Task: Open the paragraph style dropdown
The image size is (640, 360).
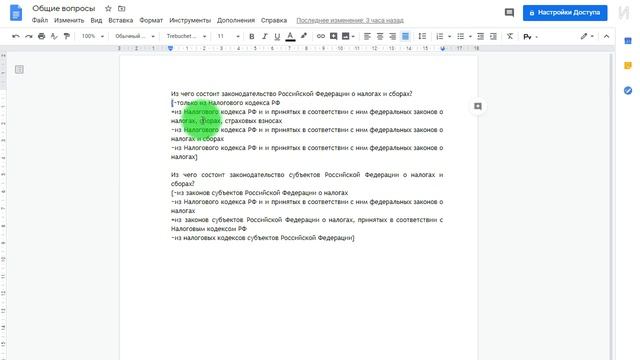Action: tap(135, 36)
